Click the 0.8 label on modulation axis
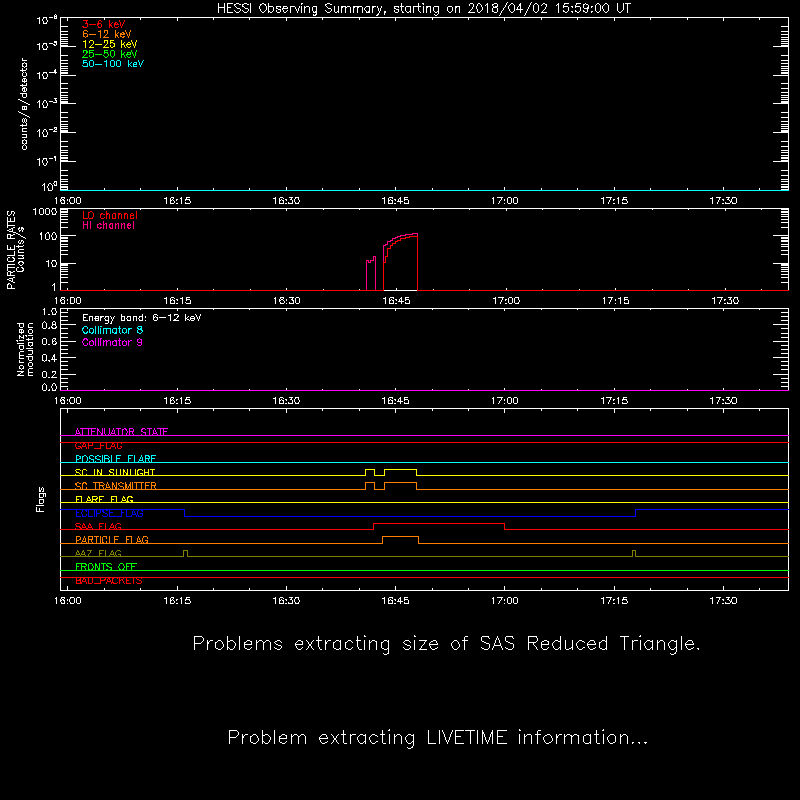The image size is (800, 800). click(x=49, y=326)
